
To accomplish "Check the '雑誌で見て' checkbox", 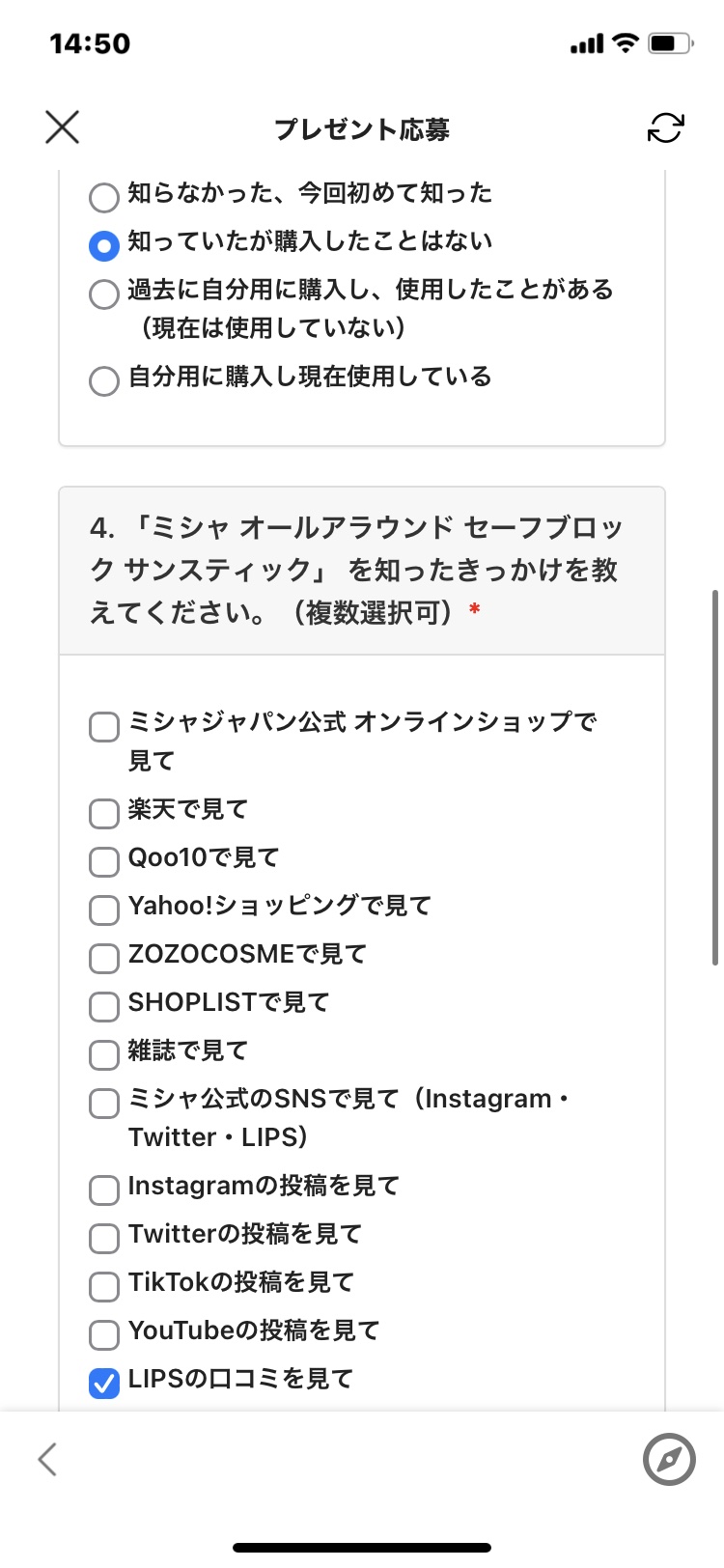I will (x=104, y=1054).
